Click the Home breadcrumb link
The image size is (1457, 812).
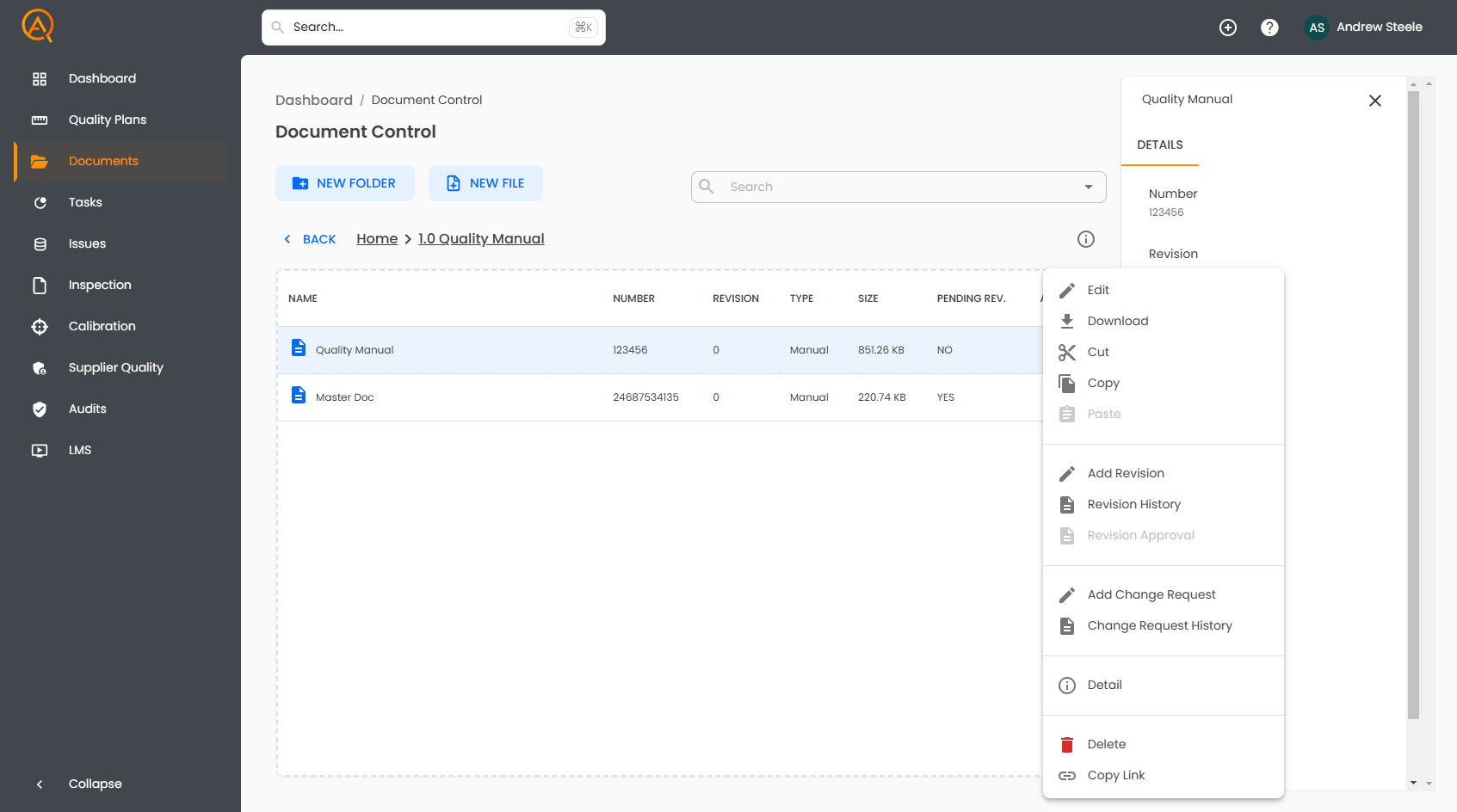point(377,239)
